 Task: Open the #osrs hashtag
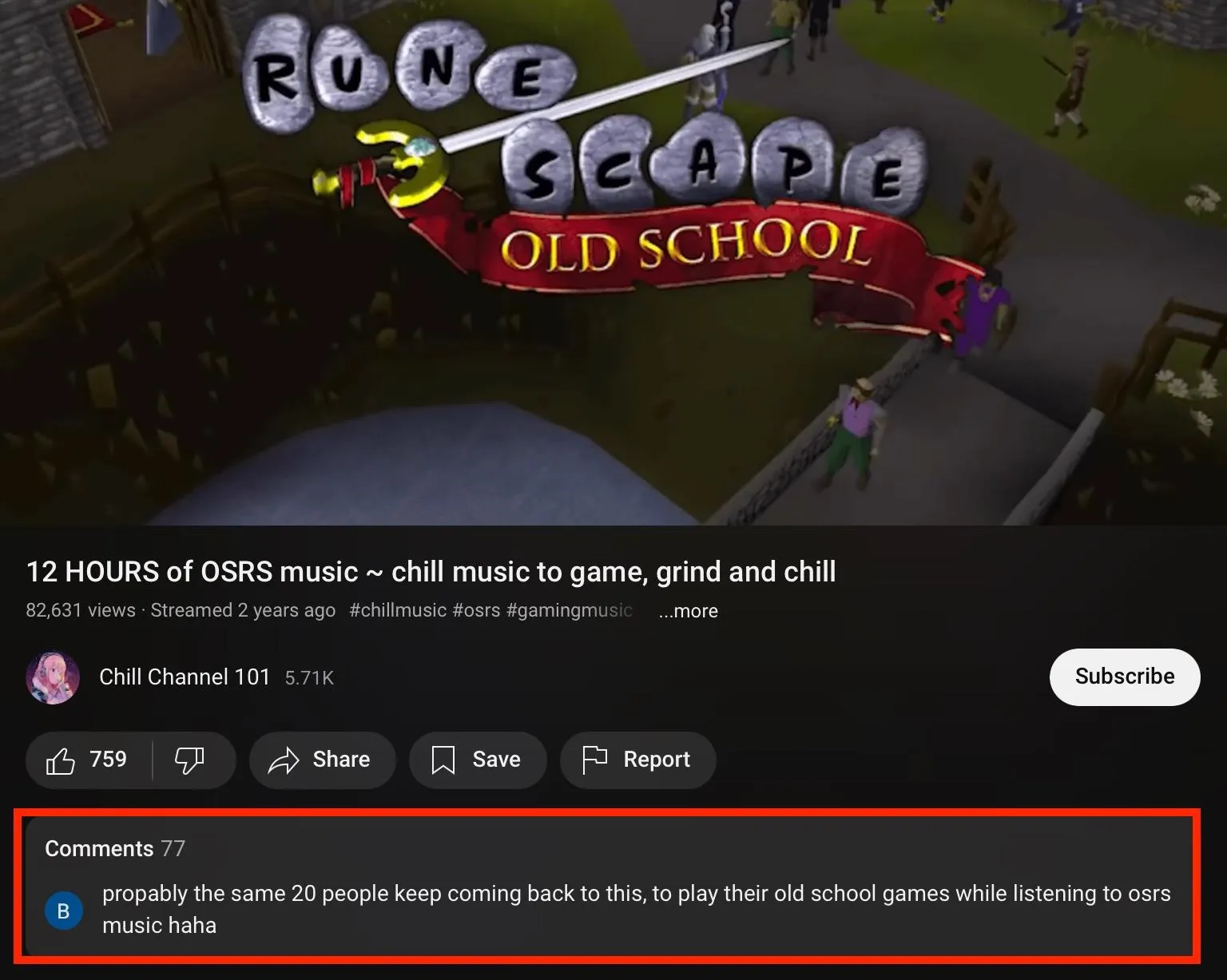click(x=476, y=610)
